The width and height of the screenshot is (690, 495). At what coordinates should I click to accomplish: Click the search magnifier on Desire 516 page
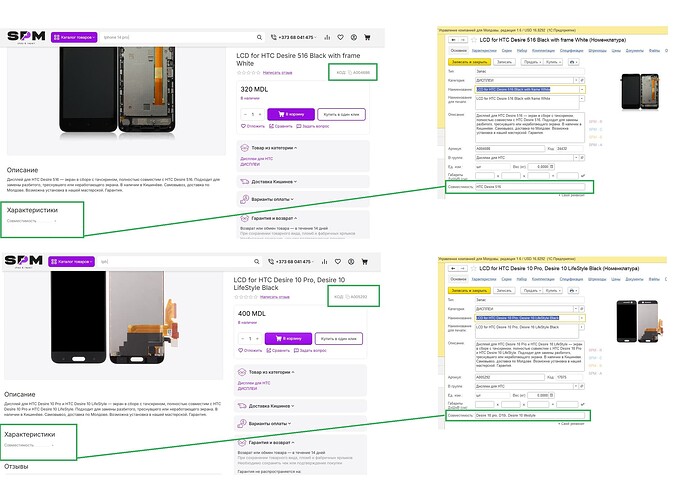pos(259,37)
